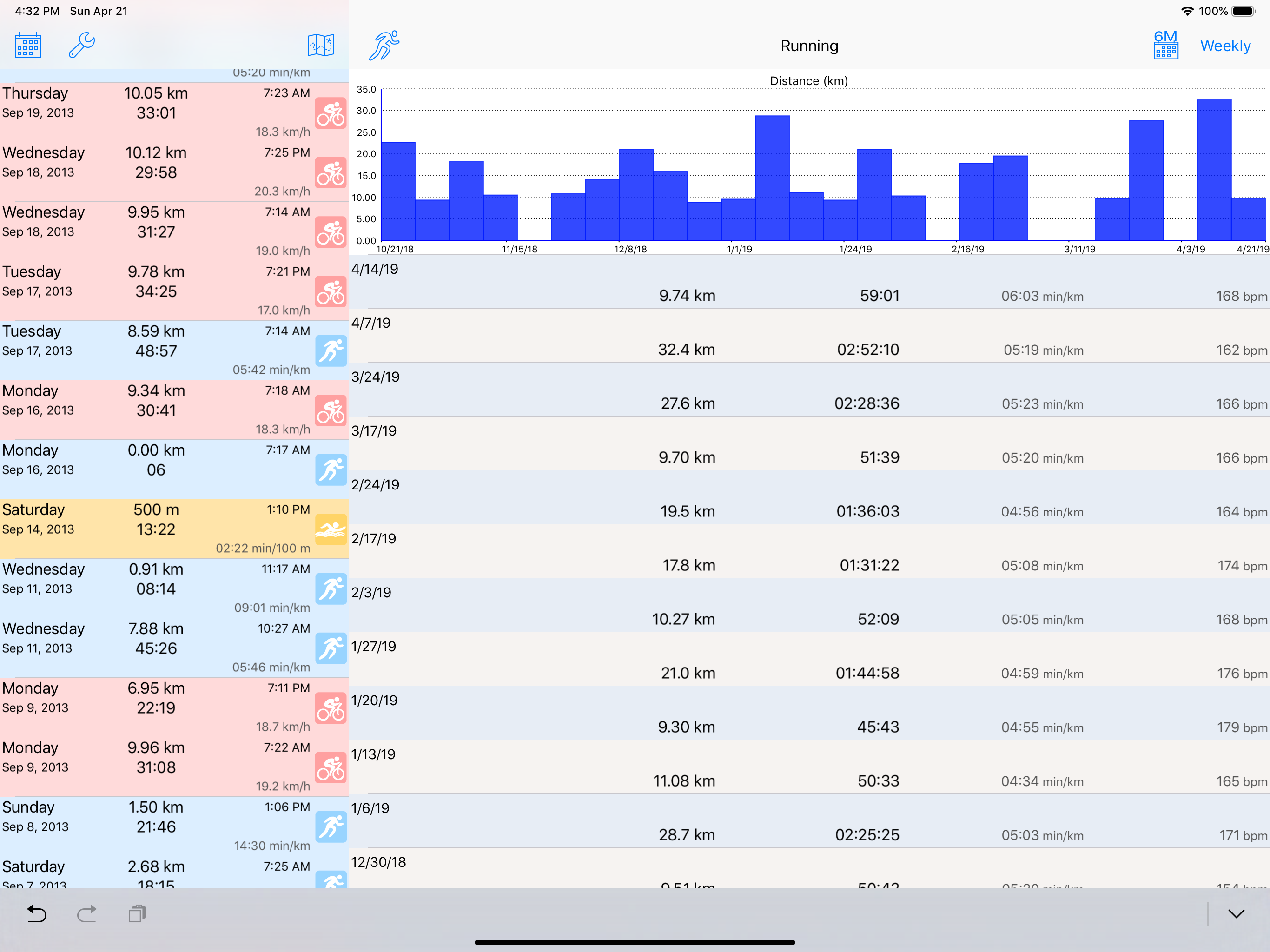Select the Saturday Sep 14, 2013 swim
The image size is (1270, 952).
point(174,529)
